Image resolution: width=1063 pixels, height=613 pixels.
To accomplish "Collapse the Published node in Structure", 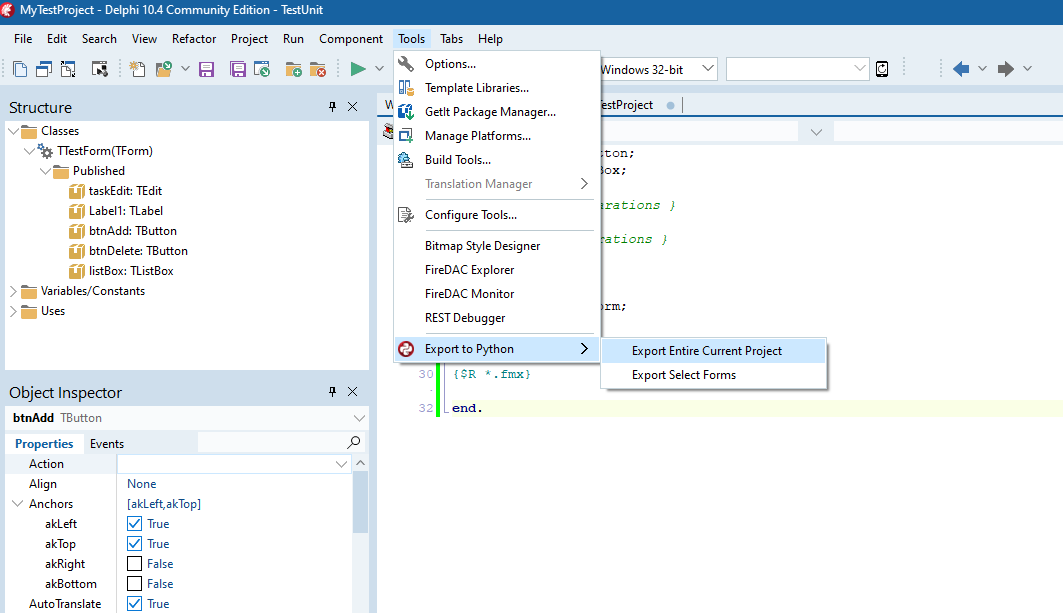I will point(45,170).
